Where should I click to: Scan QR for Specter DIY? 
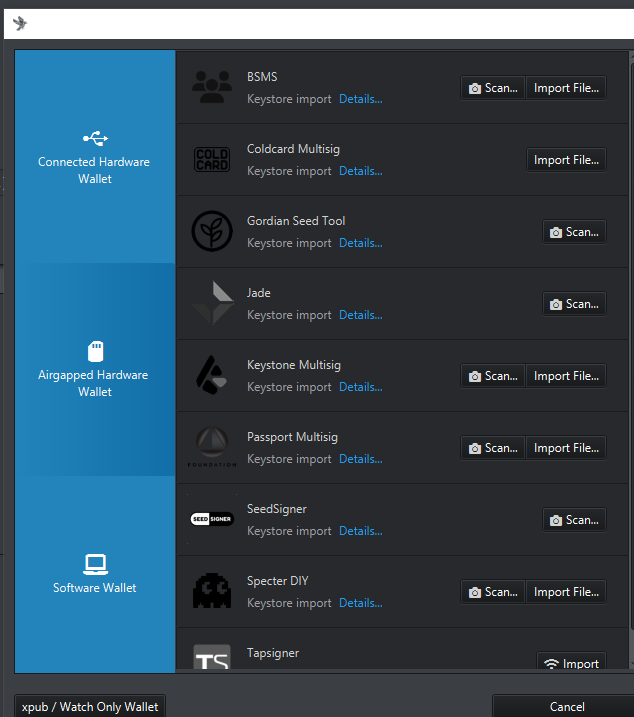point(493,592)
